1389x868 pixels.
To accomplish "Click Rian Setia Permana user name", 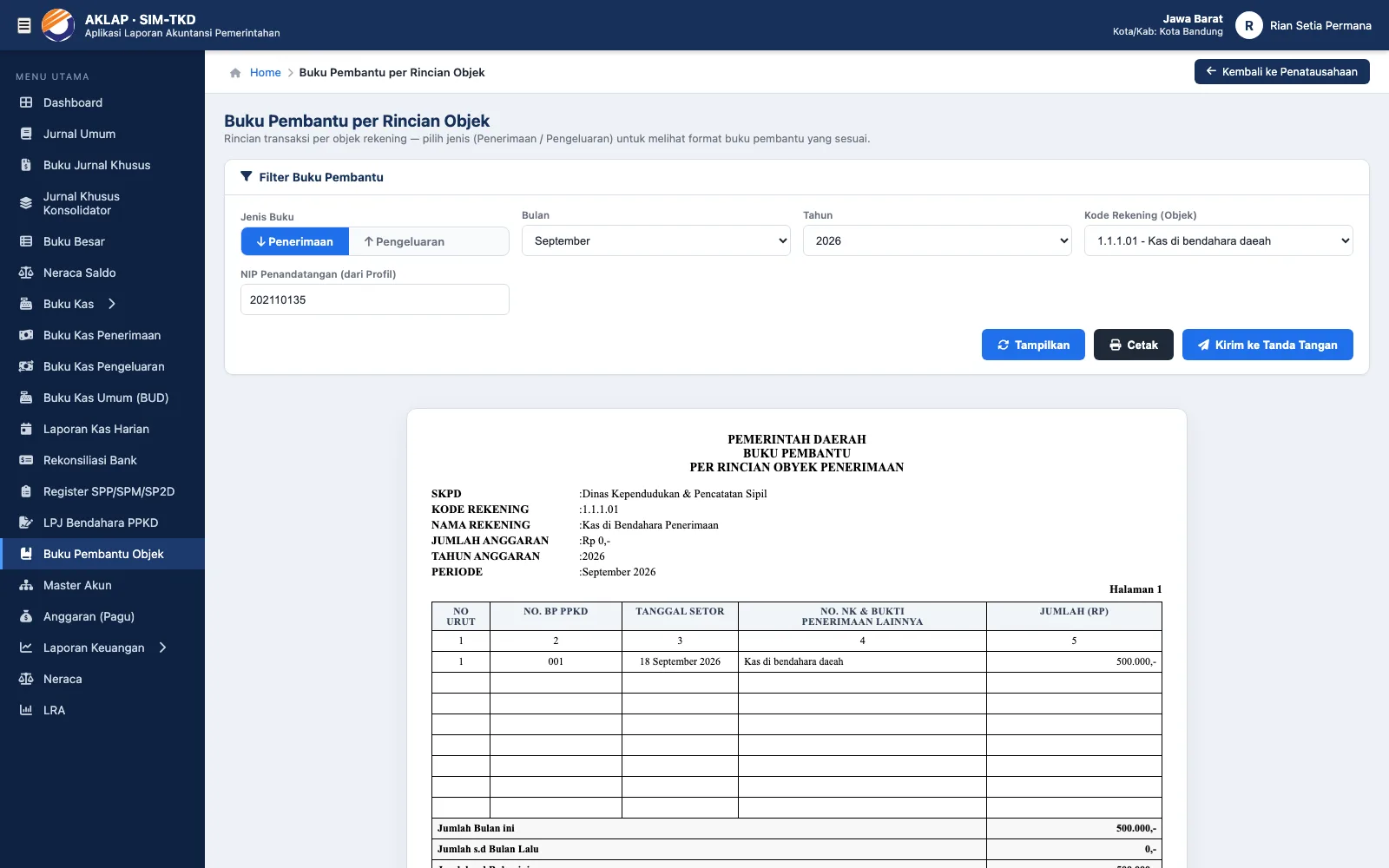I will tap(1320, 26).
